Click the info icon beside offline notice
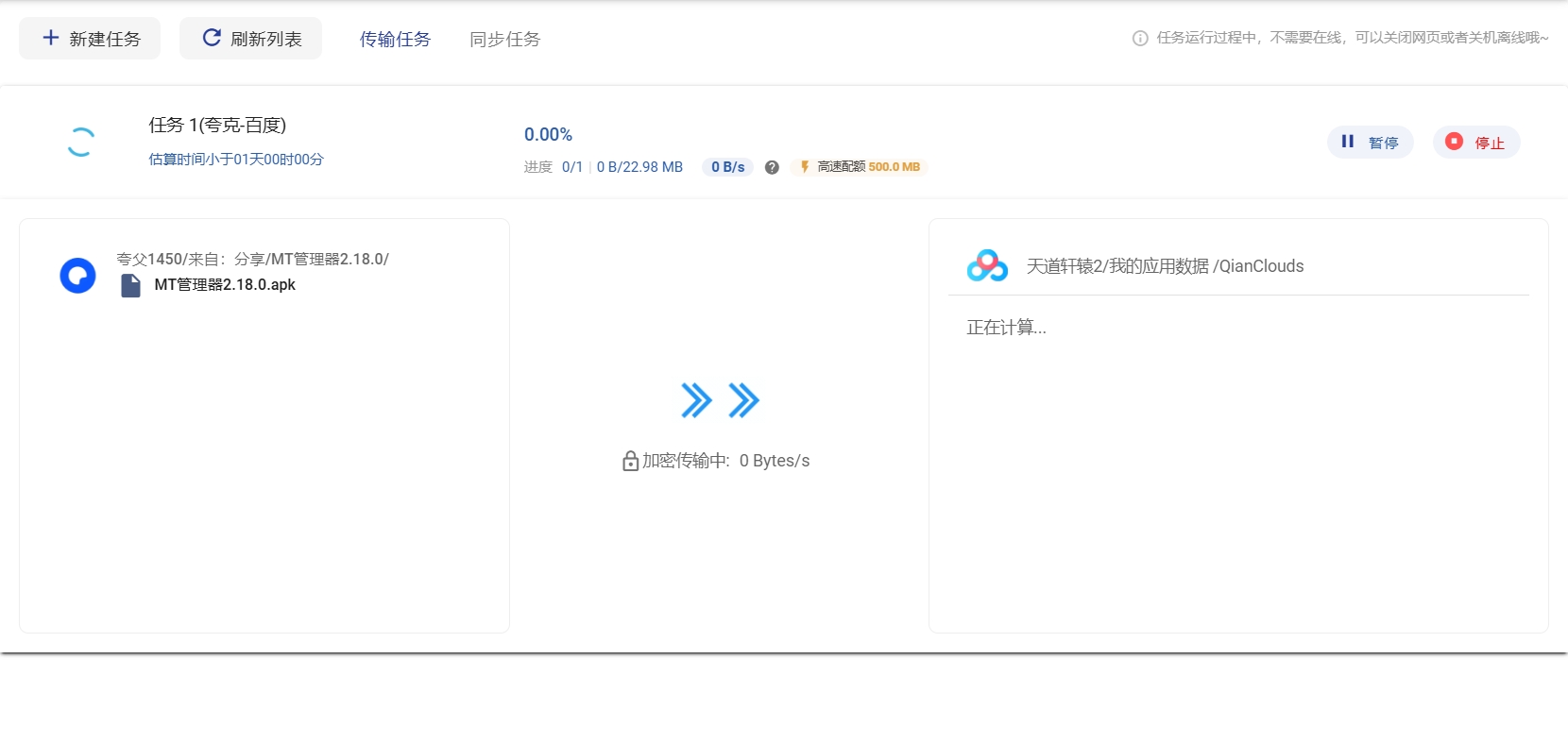 [x=1140, y=38]
